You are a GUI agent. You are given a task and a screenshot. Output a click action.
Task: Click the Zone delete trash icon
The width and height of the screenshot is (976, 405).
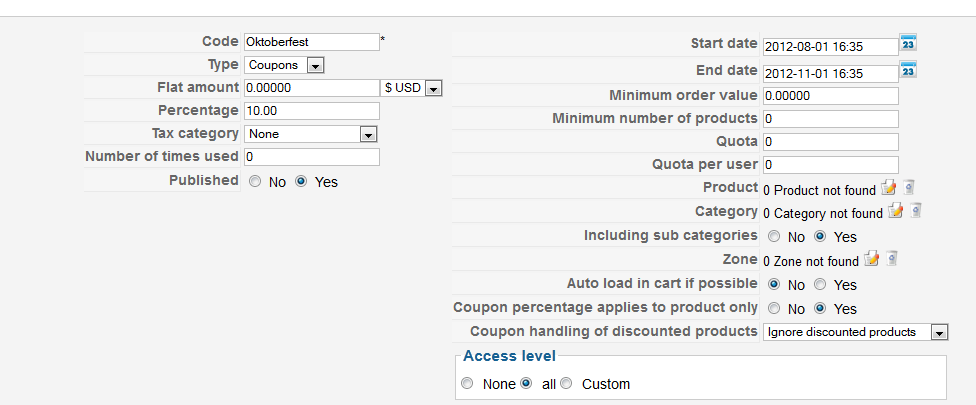point(892,258)
